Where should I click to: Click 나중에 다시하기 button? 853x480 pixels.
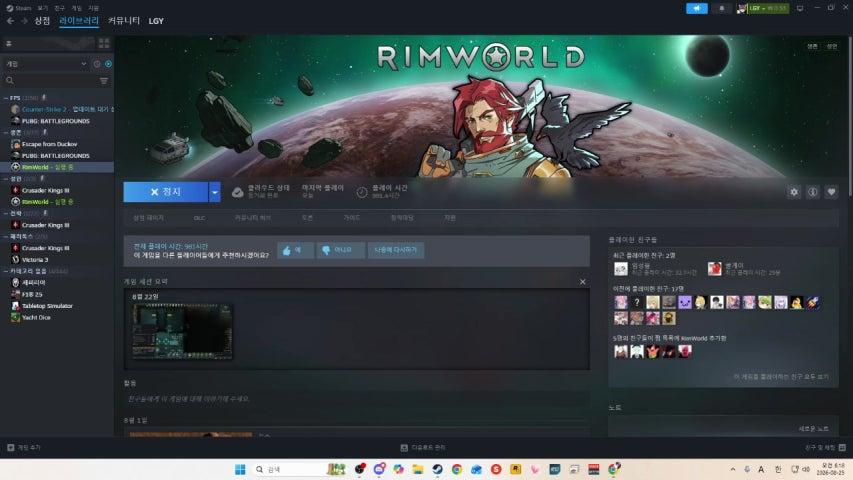395,250
